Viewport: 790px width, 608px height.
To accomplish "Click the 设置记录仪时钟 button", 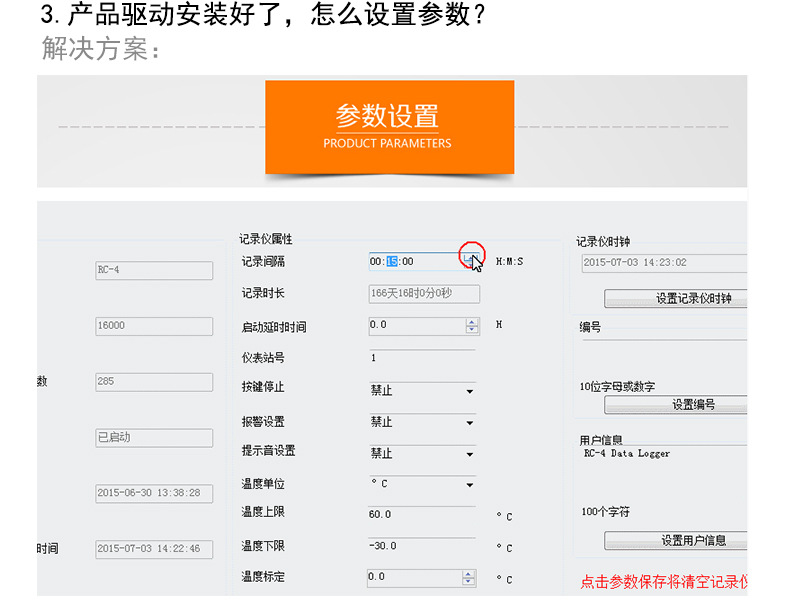I will click(676, 299).
